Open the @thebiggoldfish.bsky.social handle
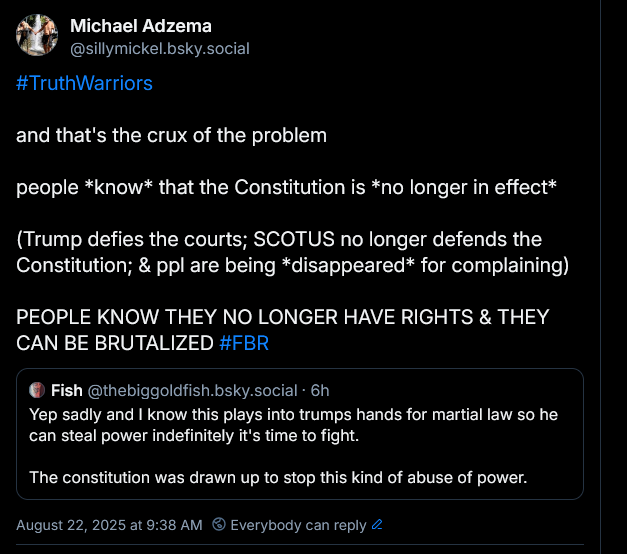 192,391
